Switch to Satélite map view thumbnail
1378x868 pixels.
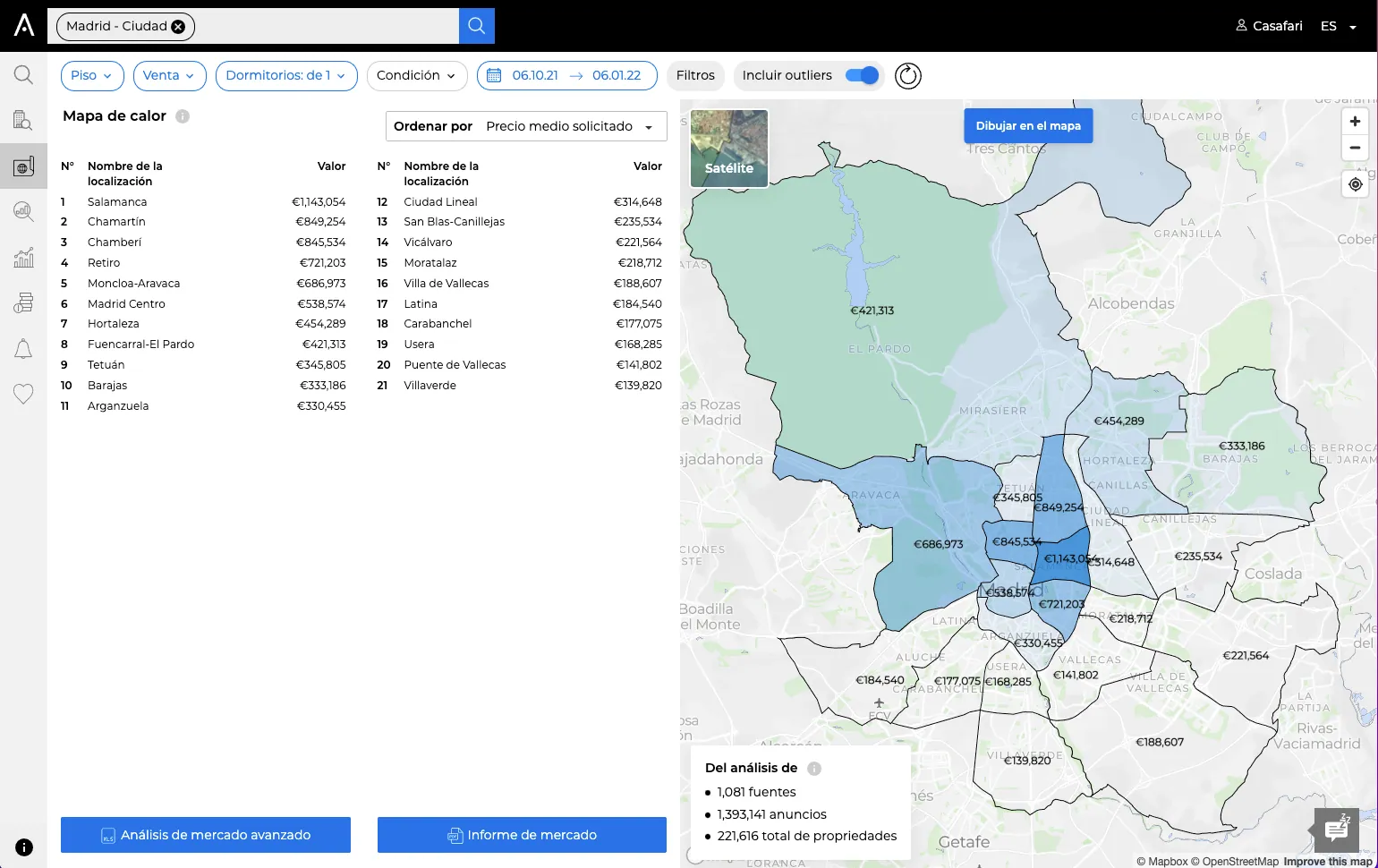(729, 149)
